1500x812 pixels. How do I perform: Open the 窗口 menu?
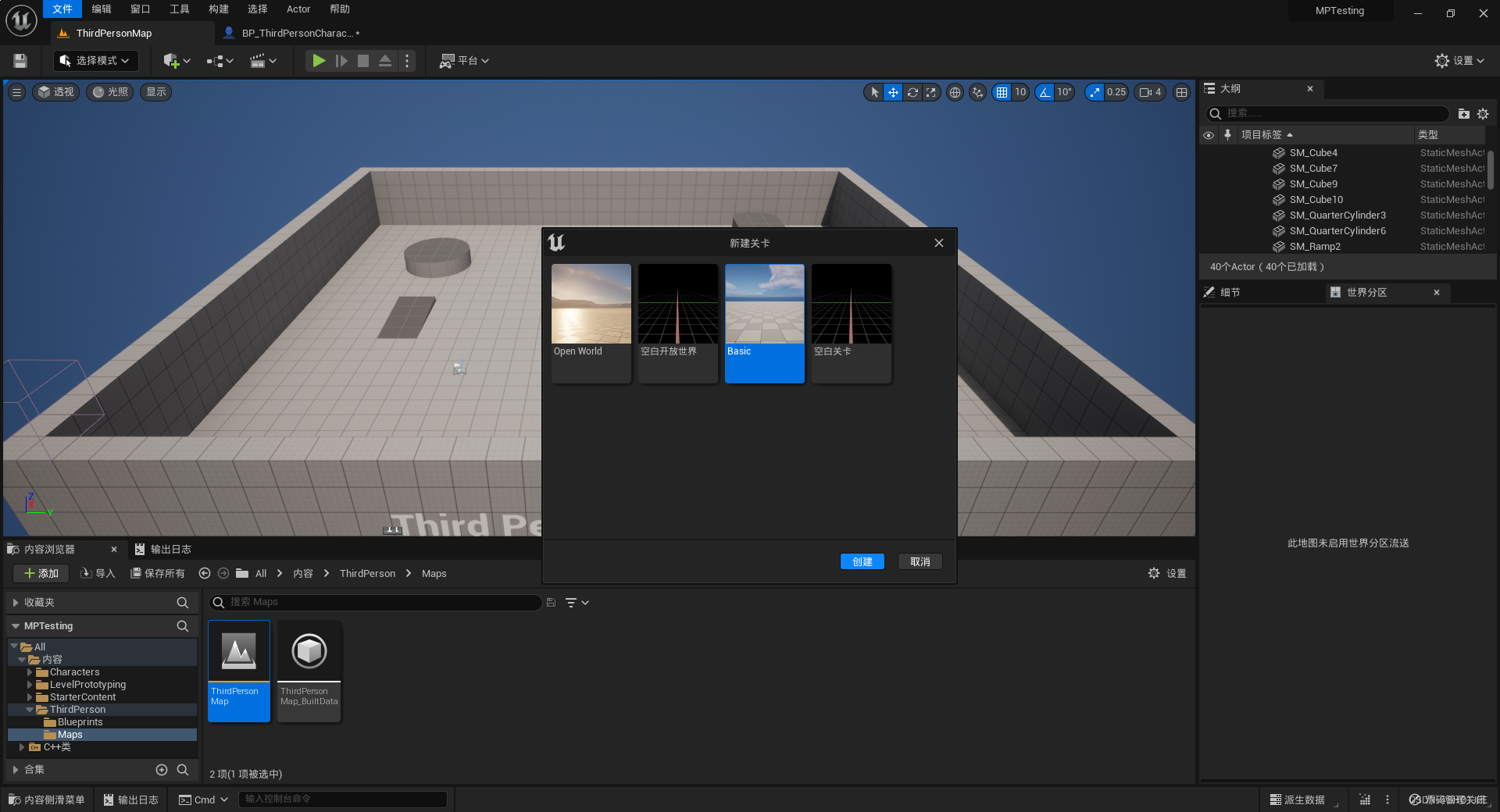coord(141,9)
